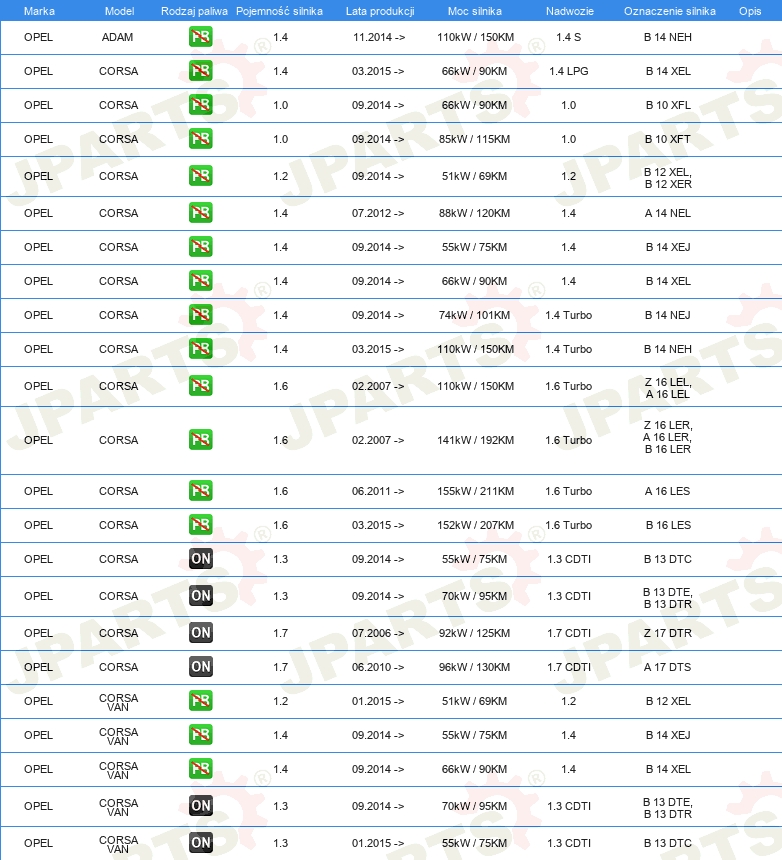Select the '155kW / 211KM' power cell
The height and width of the screenshot is (860, 782).
point(475,491)
